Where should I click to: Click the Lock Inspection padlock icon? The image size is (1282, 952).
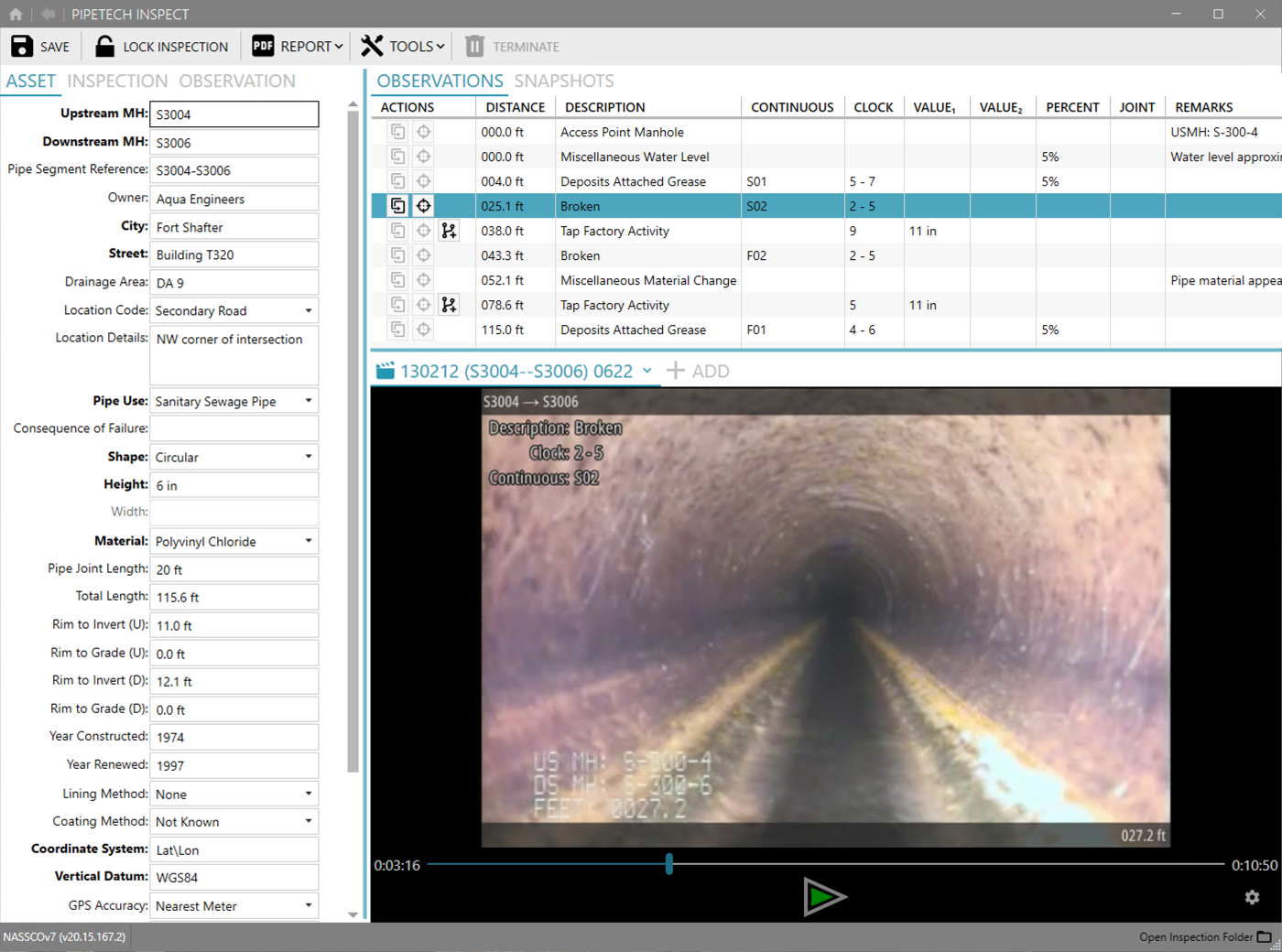point(105,47)
